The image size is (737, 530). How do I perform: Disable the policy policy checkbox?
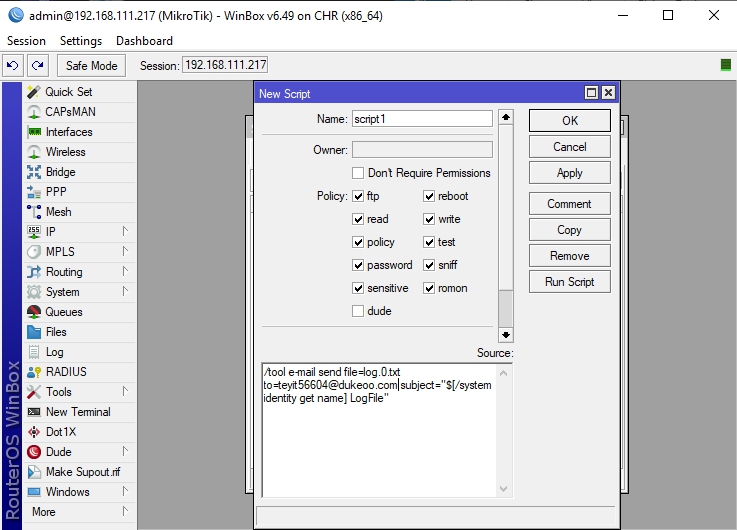[x=358, y=242]
